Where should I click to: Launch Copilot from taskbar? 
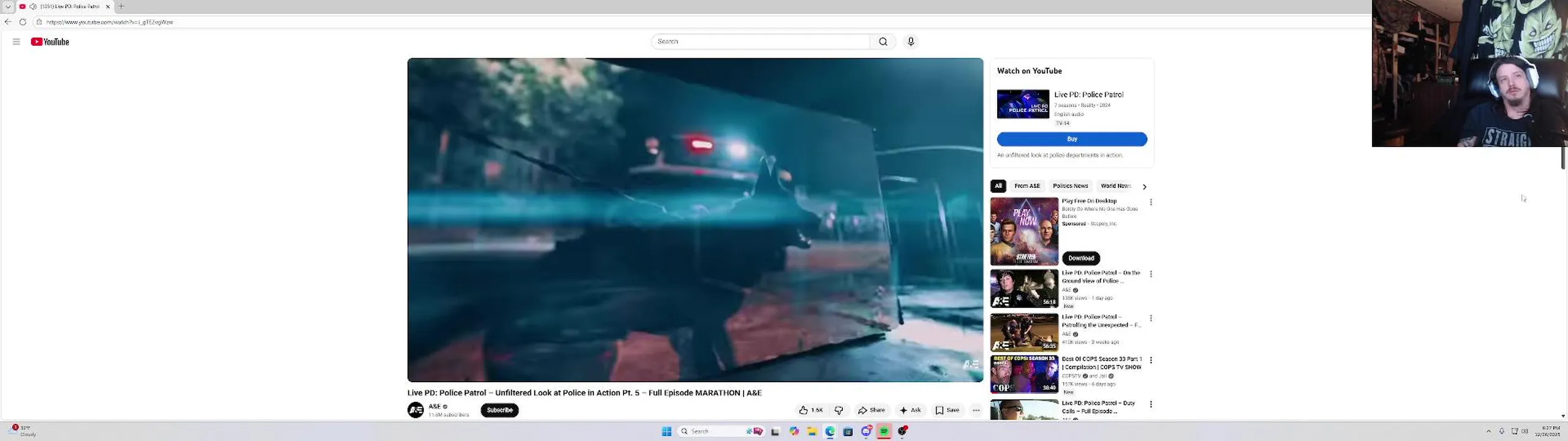pyautogui.click(x=794, y=431)
